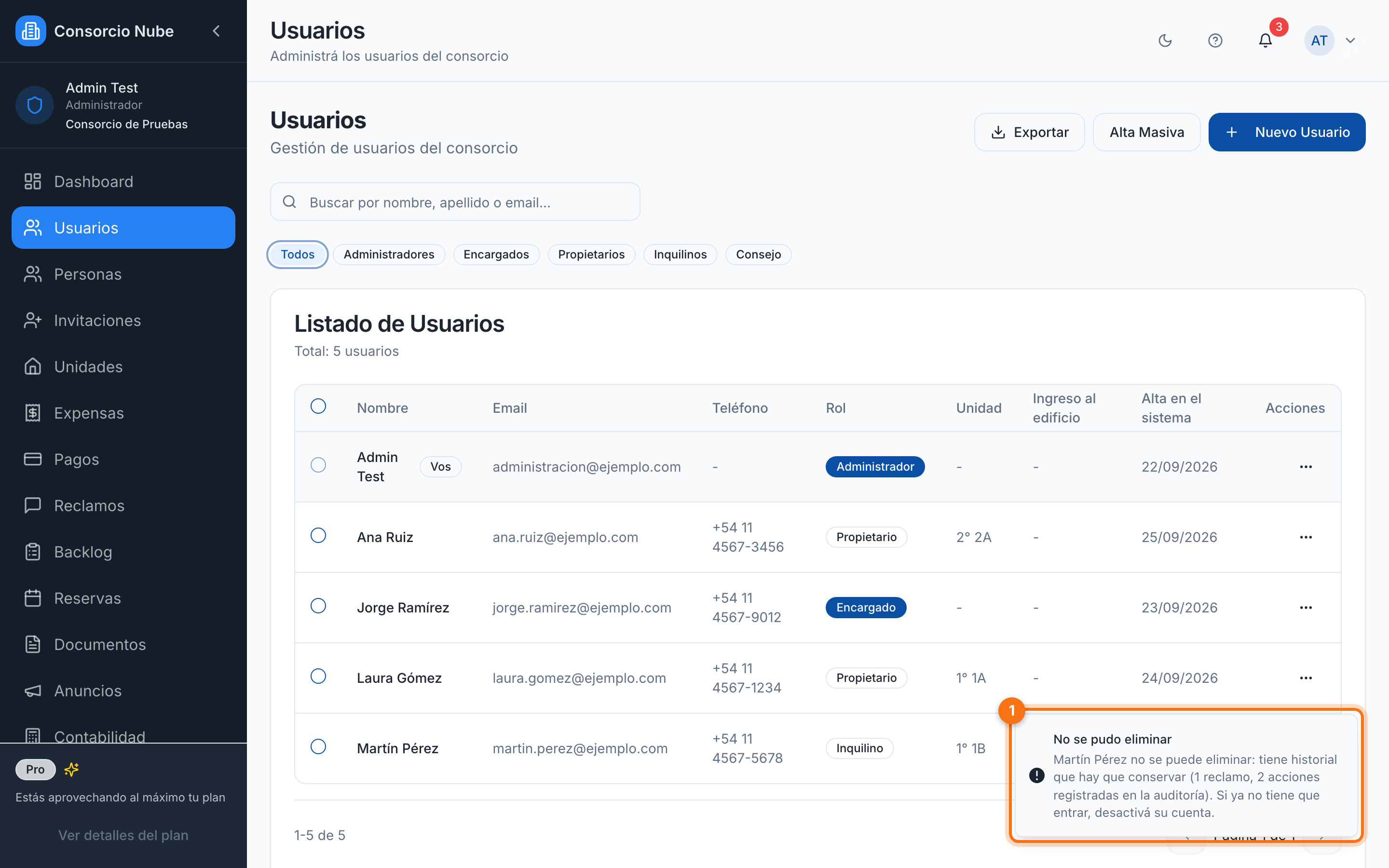
Task: Click the Anuncios megaphone icon
Action: 33,691
